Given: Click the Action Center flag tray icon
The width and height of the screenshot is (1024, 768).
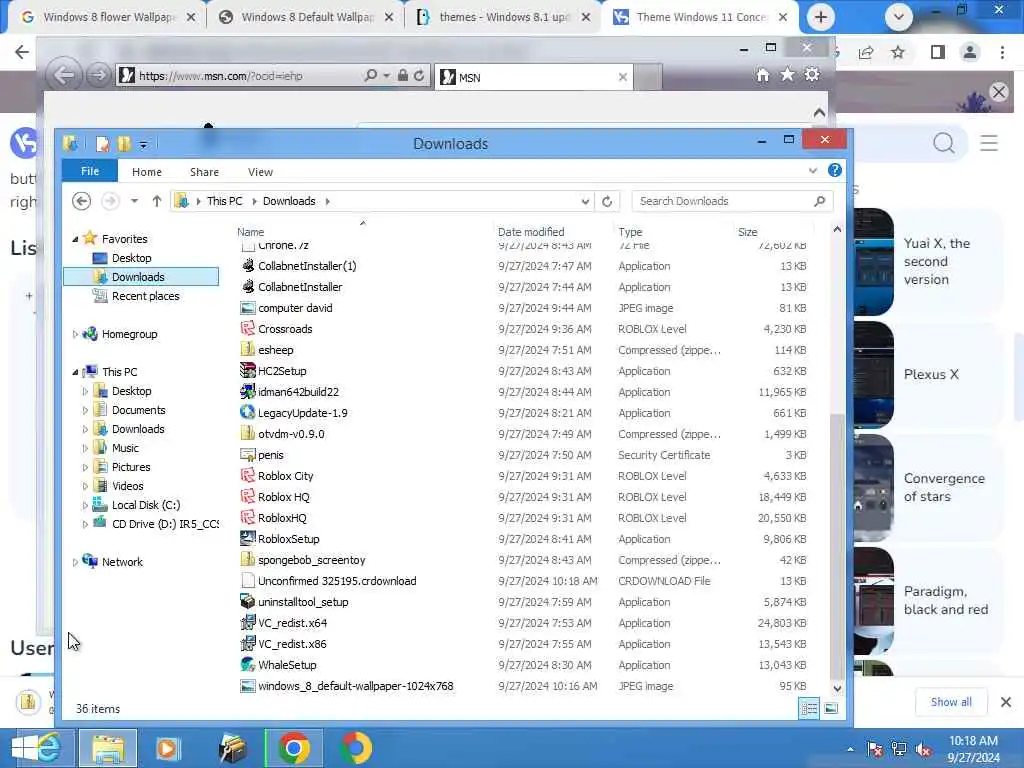Looking at the screenshot, I should 874,750.
